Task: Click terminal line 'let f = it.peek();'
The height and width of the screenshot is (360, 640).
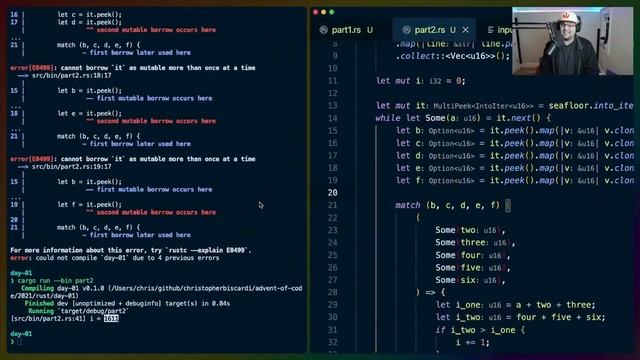Action: [89, 204]
